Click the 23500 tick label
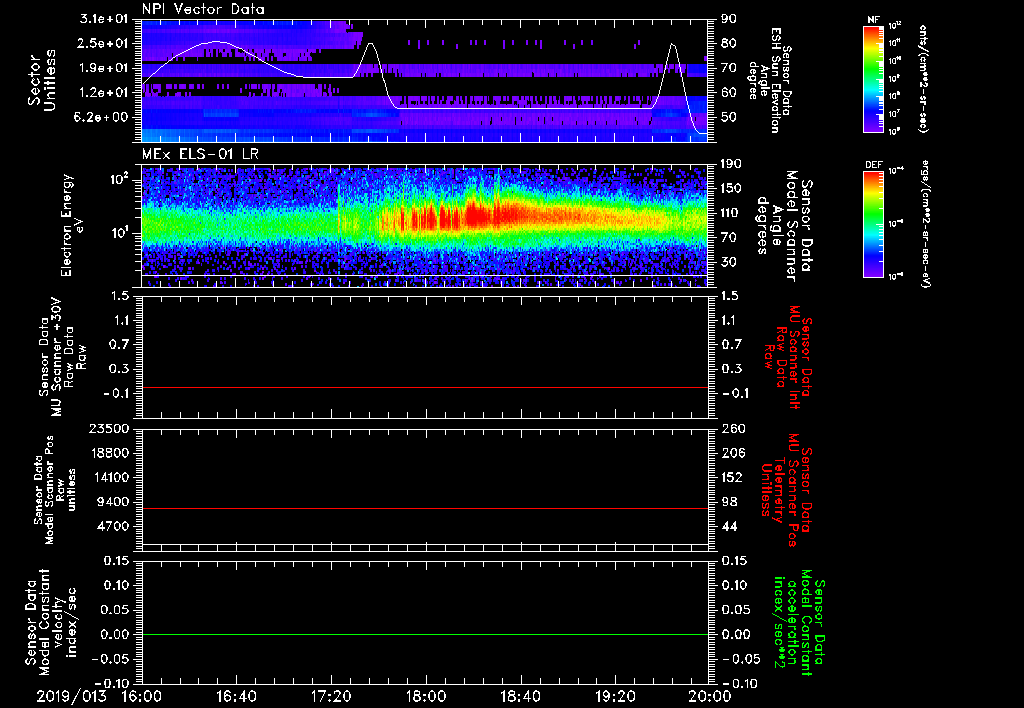Image resolution: width=1024 pixels, height=708 pixels. 110,428
